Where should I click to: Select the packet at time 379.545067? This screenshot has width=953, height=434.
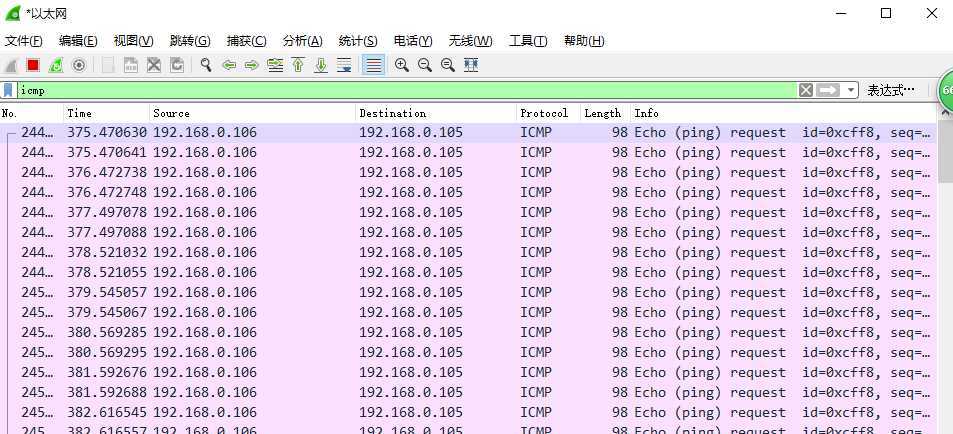pos(468,313)
